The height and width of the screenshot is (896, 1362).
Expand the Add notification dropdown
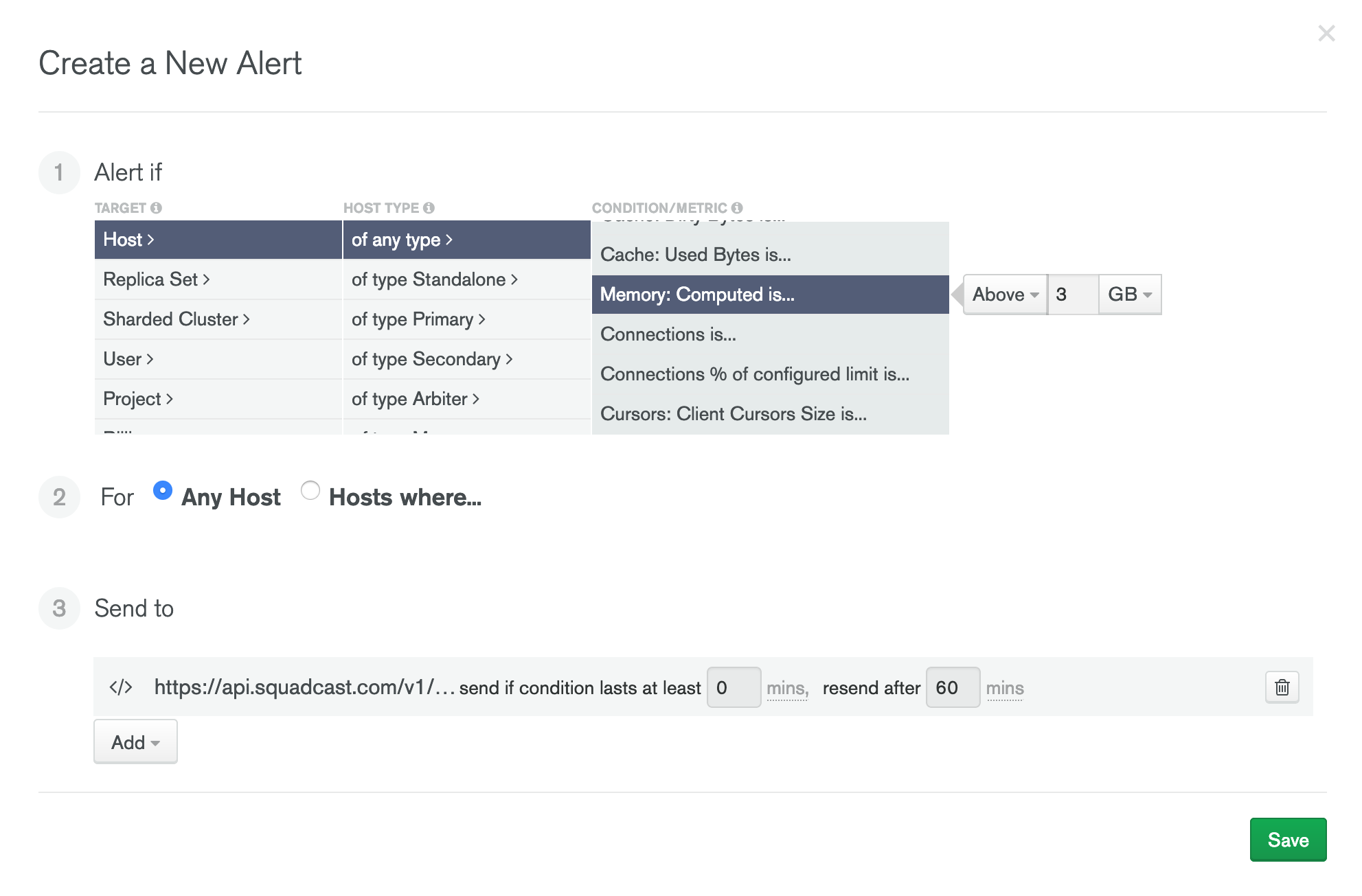[x=135, y=742]
